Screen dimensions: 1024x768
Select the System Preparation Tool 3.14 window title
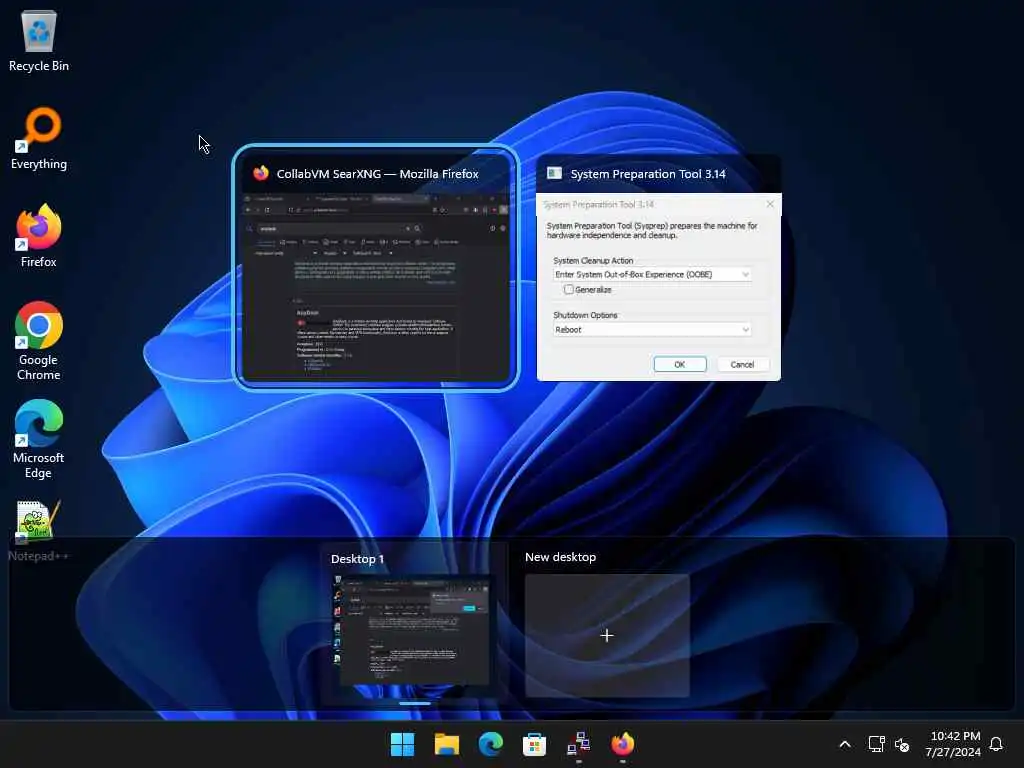pos(648,174)
